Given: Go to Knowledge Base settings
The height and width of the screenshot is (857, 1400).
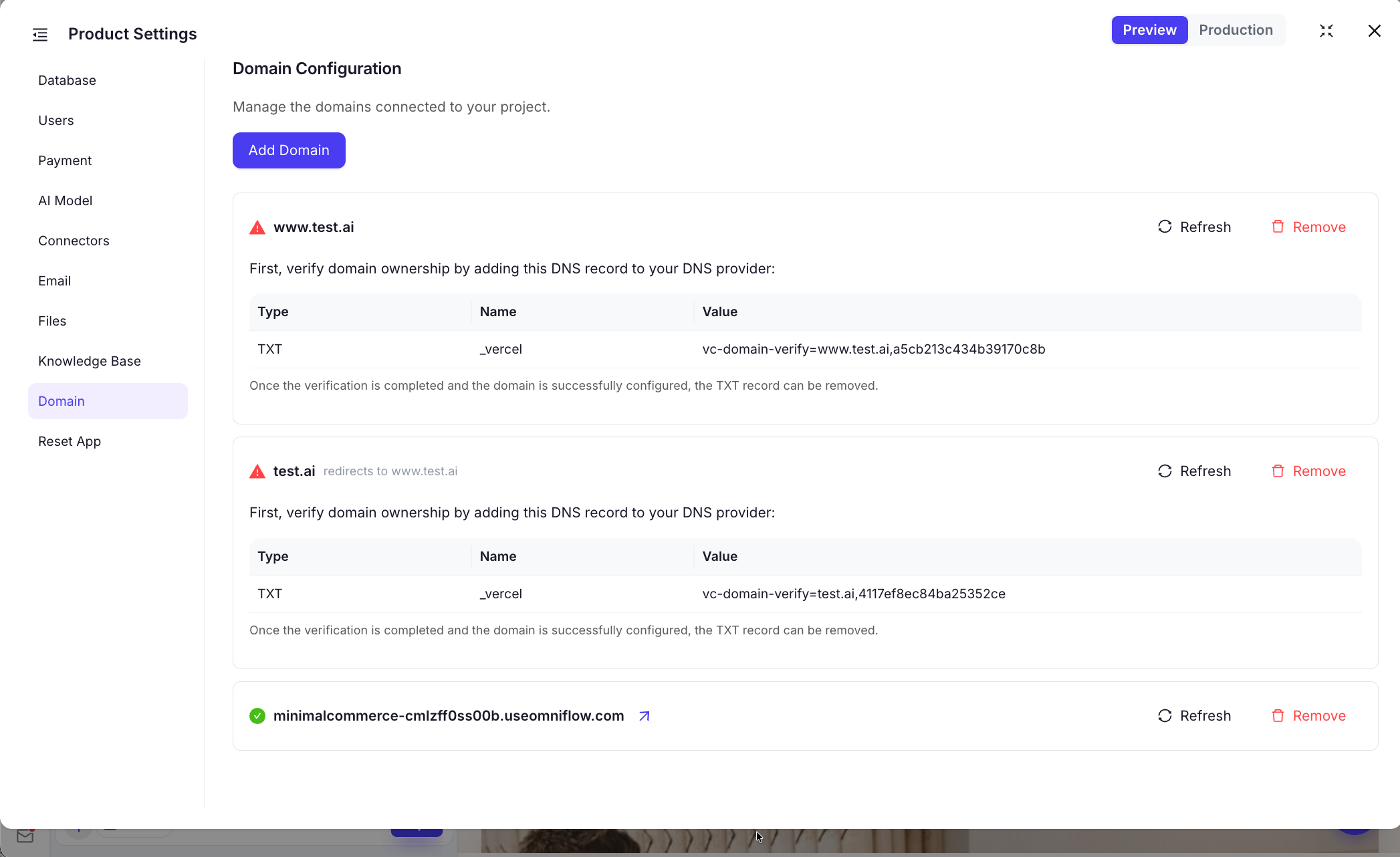Looking at the screenshot, I should point(90,361).
